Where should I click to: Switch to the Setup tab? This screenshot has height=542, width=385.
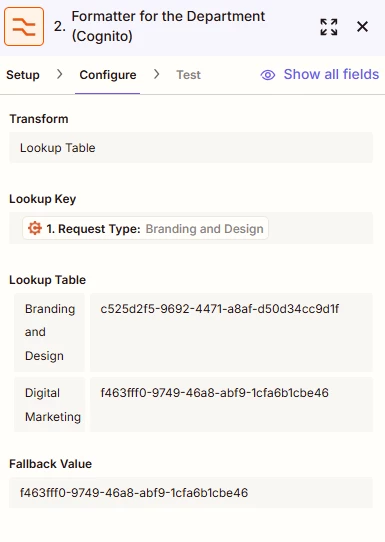coord(23,75)
